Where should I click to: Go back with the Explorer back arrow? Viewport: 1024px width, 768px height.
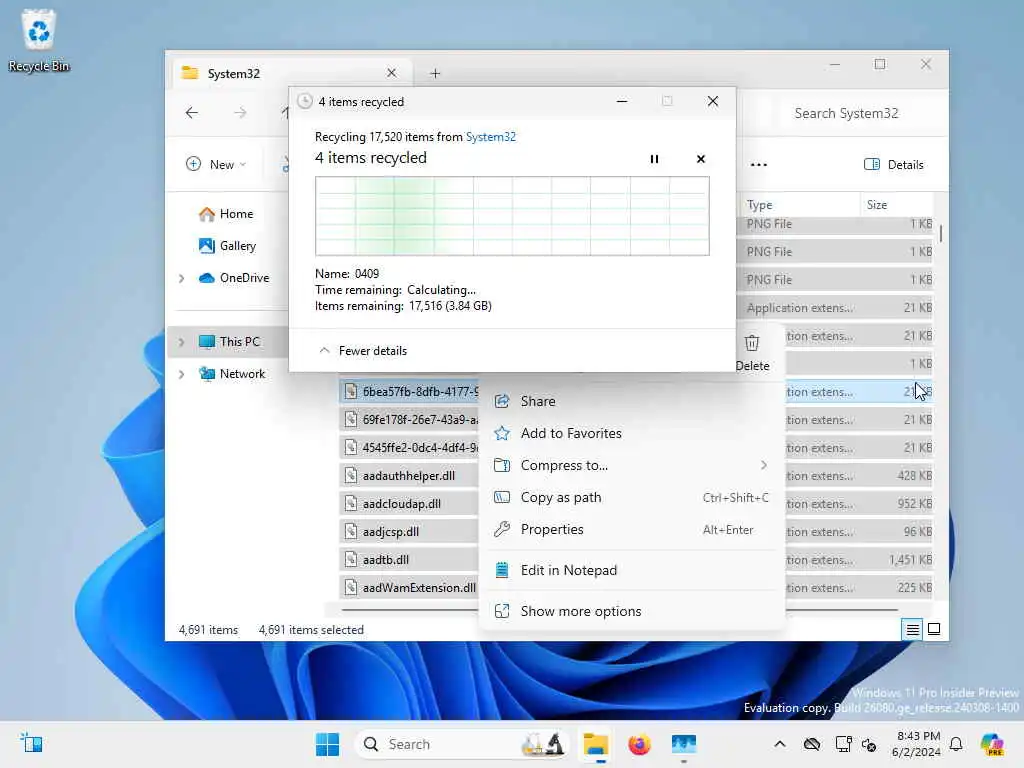point(191,112)
